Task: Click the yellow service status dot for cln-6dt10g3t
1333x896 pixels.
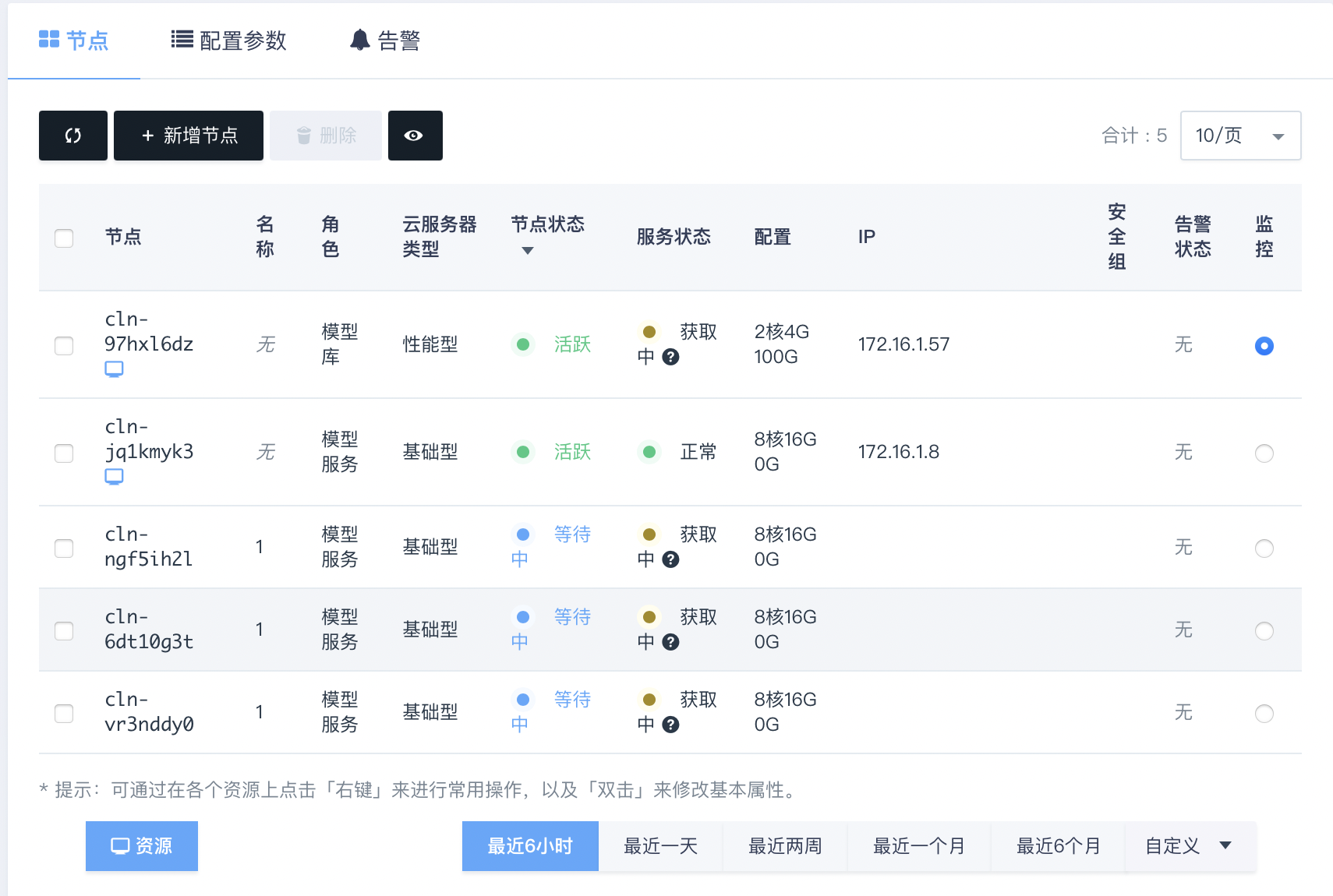Action: click(x=649, y=617)
